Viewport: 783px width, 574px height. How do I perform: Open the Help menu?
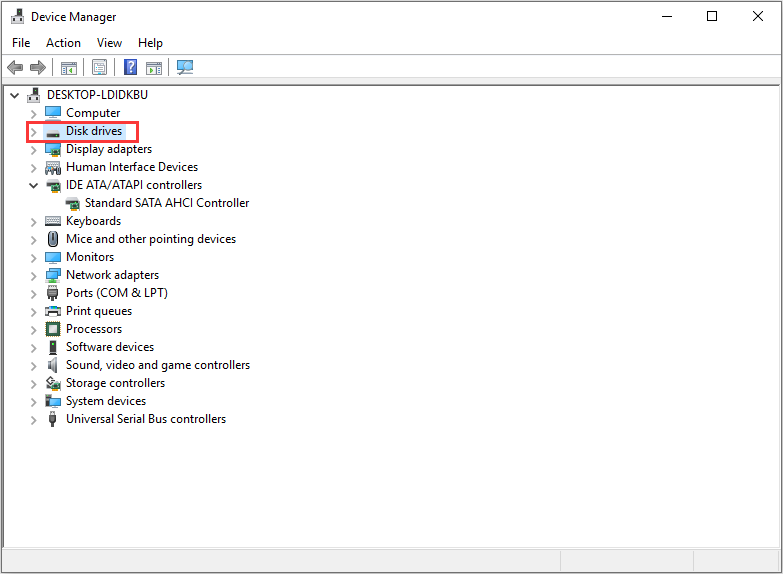click(x=150, y=43)
